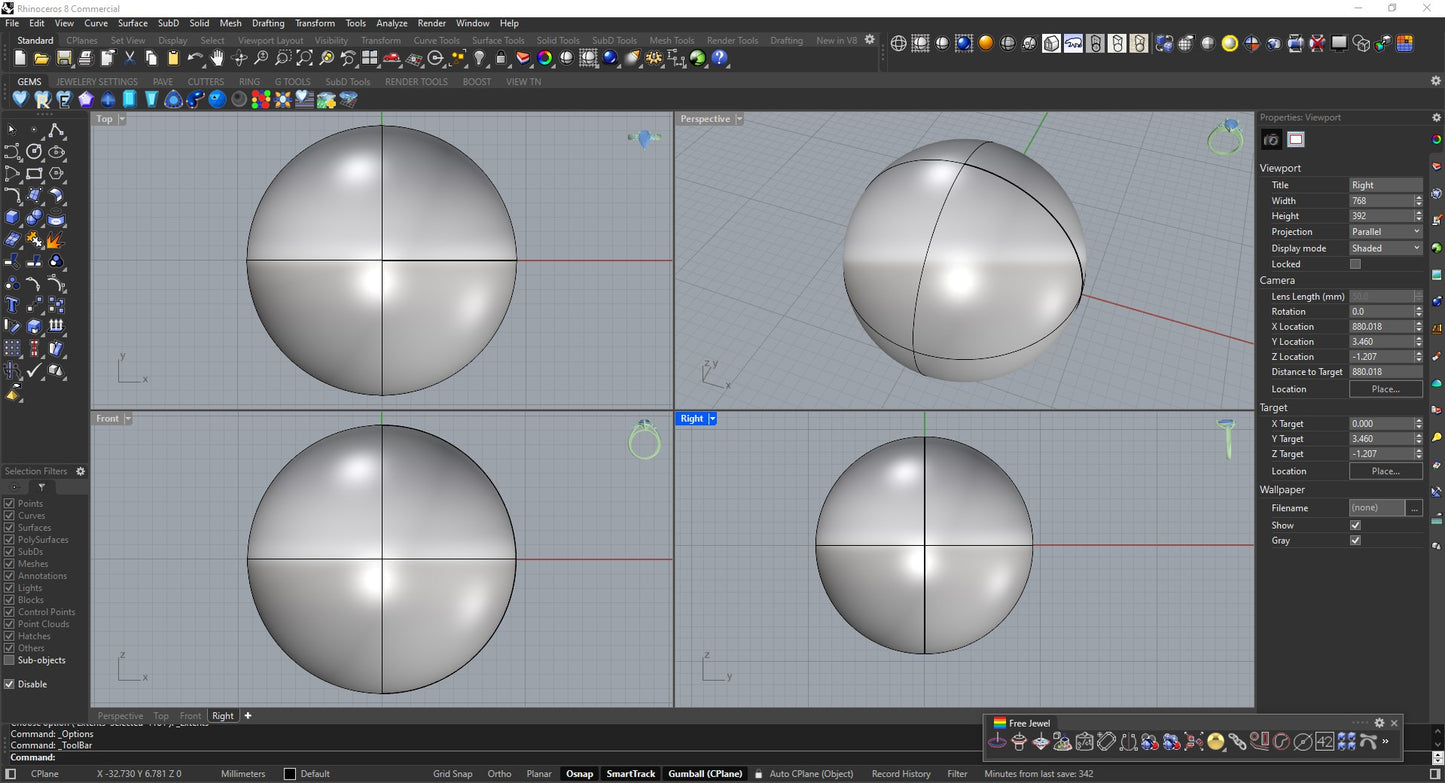The height and width of the screenshot is (783, 1445).
Task: Click the blue heart gem icon
Action: [x=20, y=99]
